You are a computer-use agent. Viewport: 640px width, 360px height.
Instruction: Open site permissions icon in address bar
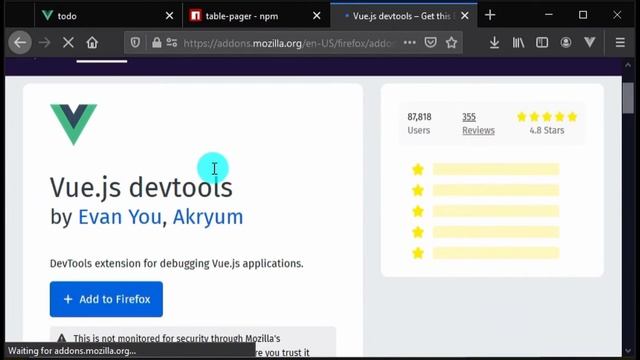click(172, 42)
